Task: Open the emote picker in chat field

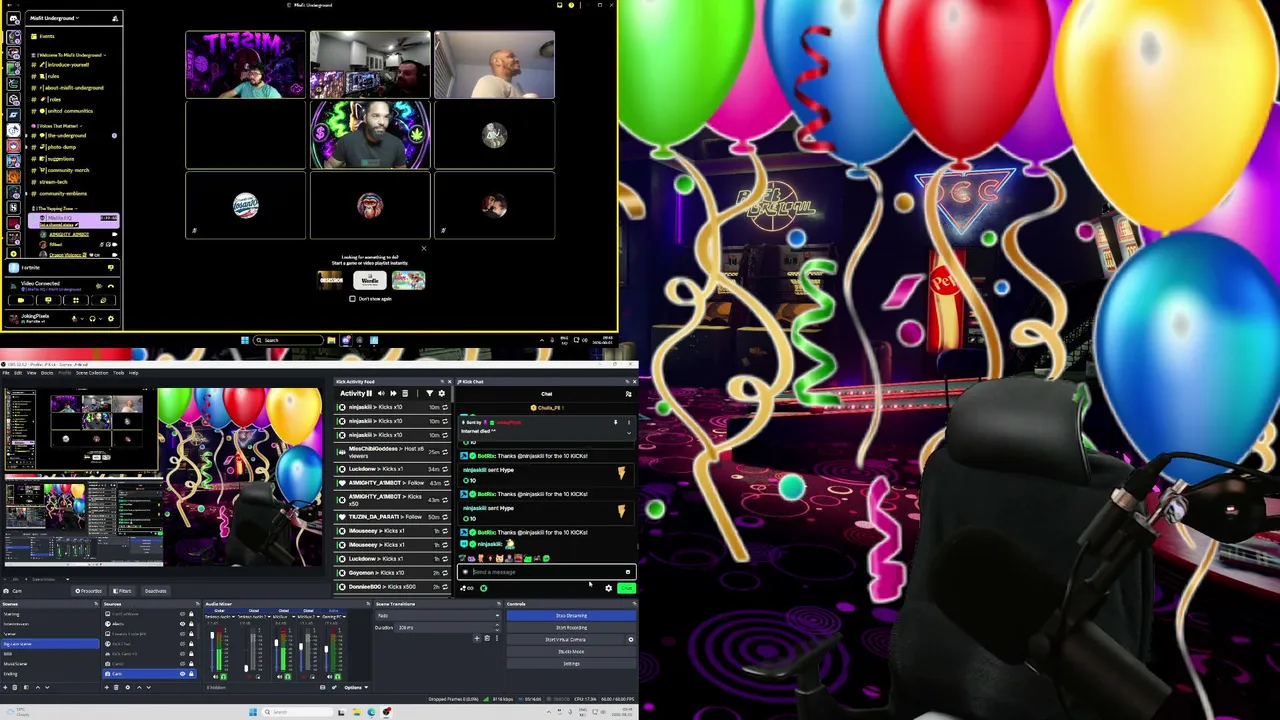Action: coord(628,572)
